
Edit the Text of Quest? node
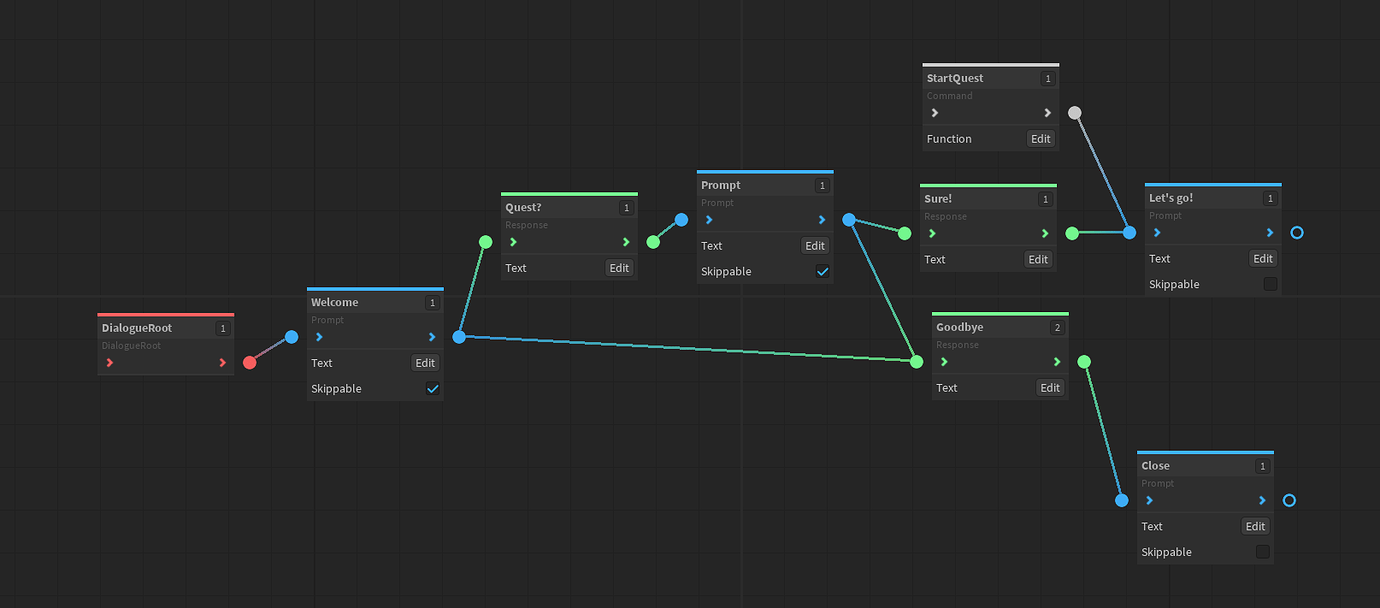[x=619, y=268]
